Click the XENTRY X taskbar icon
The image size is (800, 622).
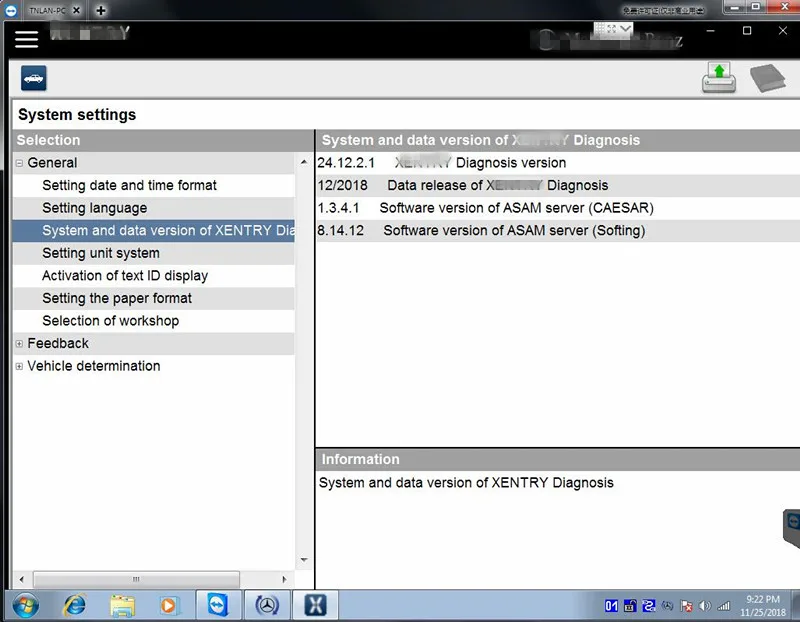(315, 606)
